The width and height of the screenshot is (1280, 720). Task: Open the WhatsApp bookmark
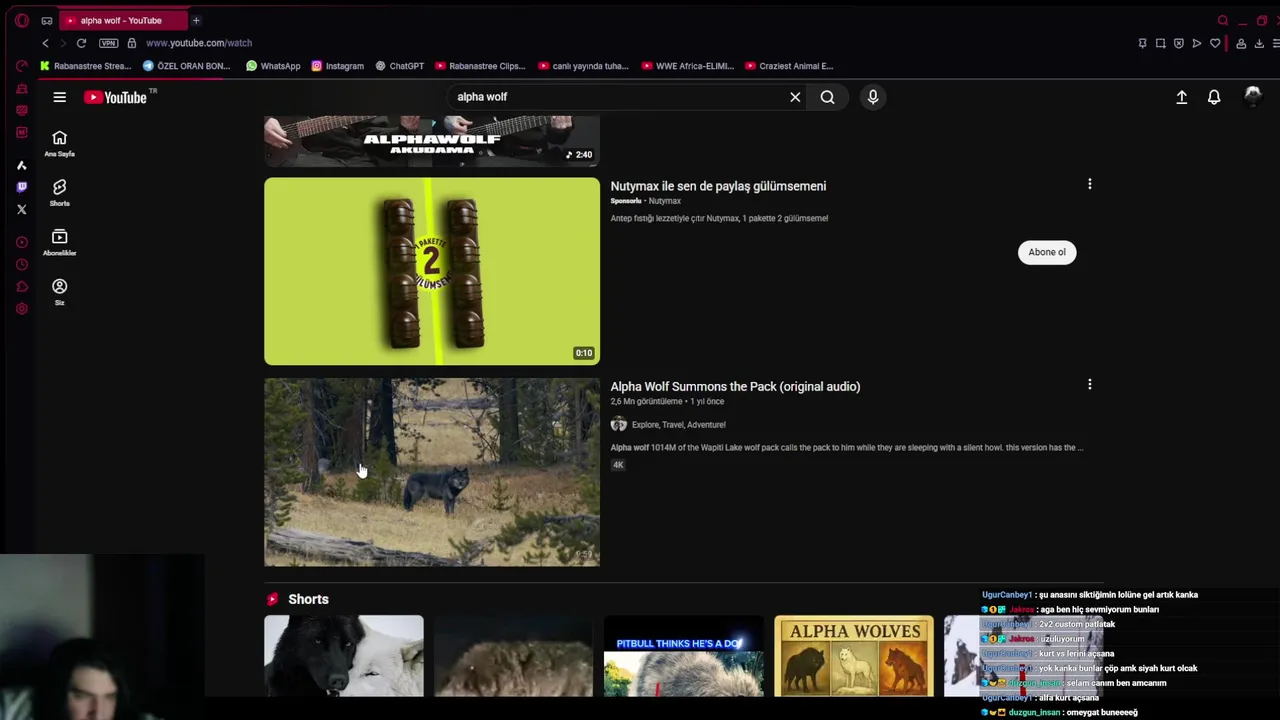(x=273, y=66)
